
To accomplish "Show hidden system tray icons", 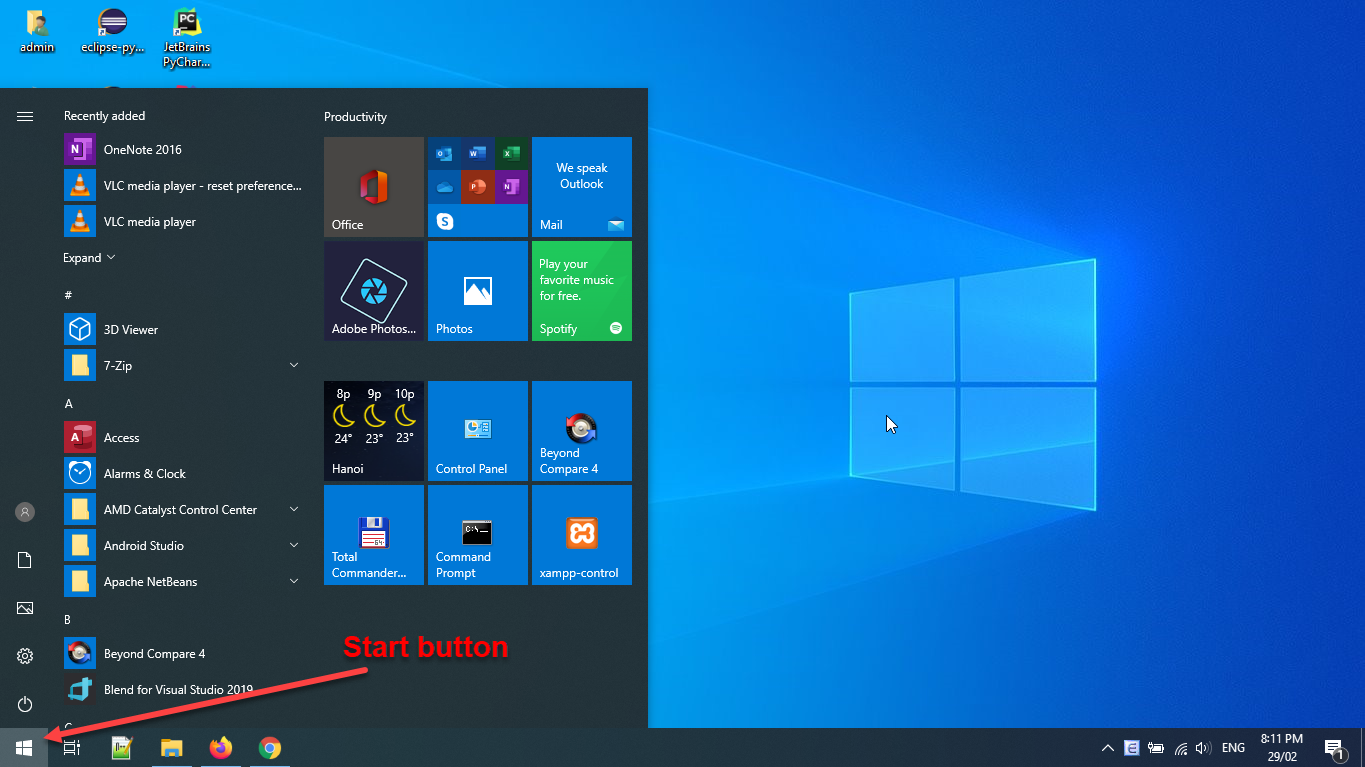I will click(x=1107, y=748).
